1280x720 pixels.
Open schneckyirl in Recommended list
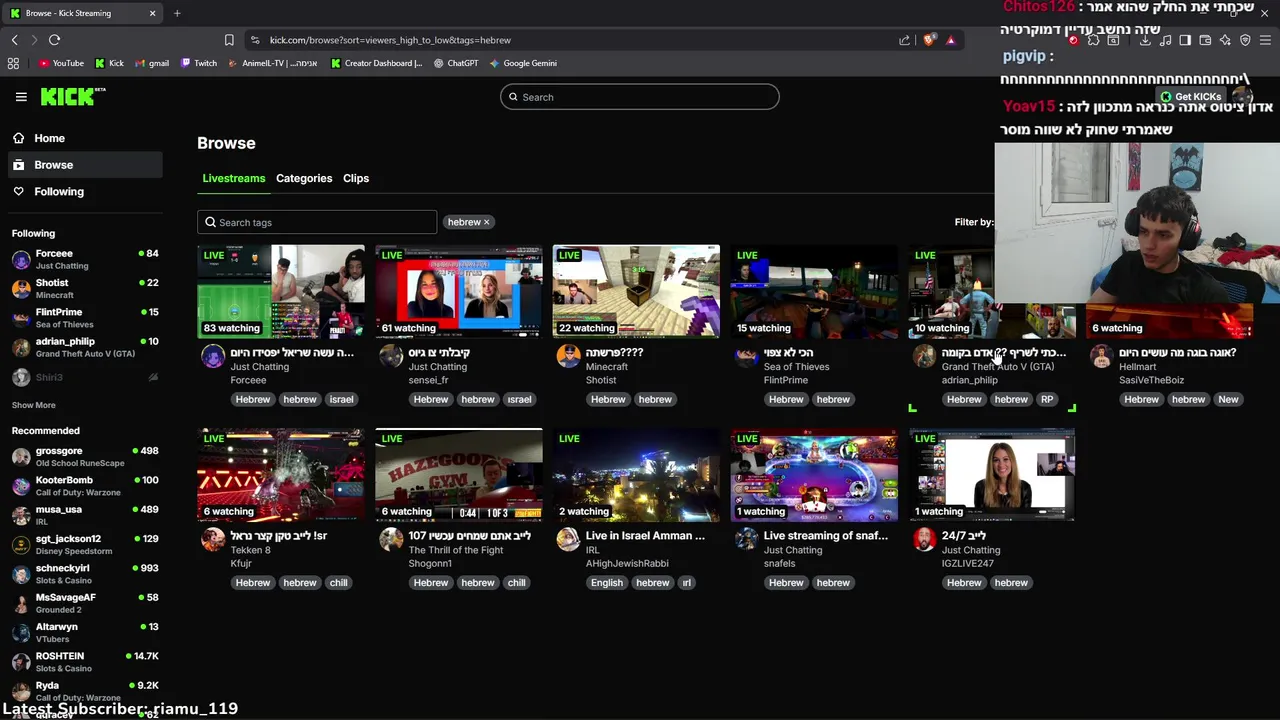pyautogui.click(x=84, y=574)
